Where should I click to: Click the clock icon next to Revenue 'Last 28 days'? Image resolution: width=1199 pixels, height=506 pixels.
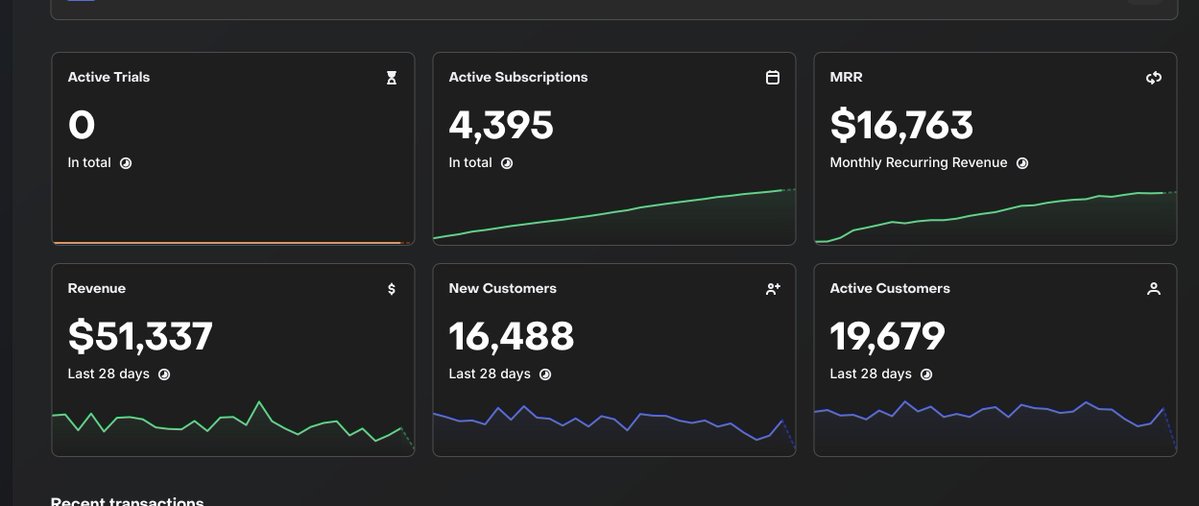(x=164, y=374)
